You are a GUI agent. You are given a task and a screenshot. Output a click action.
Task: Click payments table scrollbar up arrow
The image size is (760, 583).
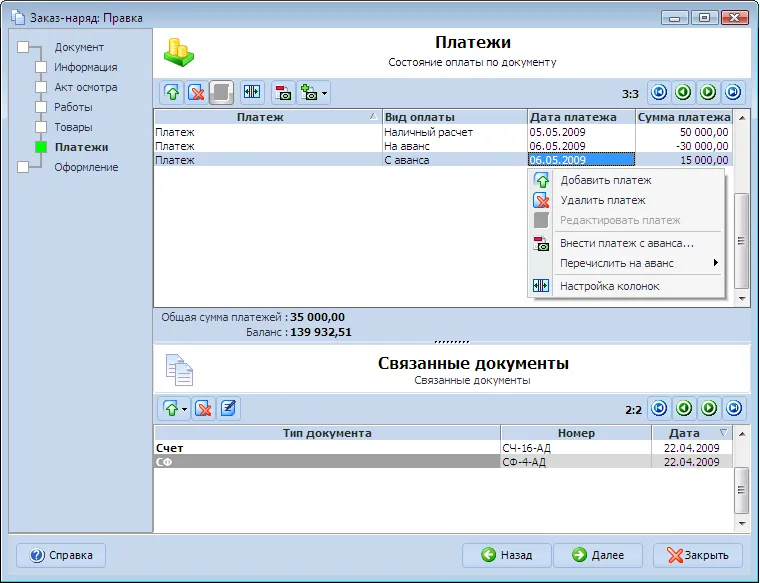pyautogui.click(x=742, y=117)
